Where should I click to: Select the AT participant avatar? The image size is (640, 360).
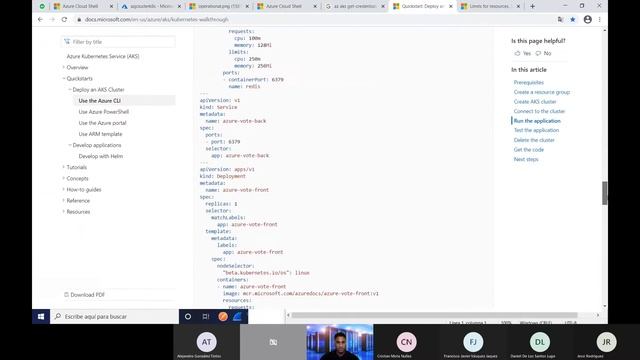[207, 342]
